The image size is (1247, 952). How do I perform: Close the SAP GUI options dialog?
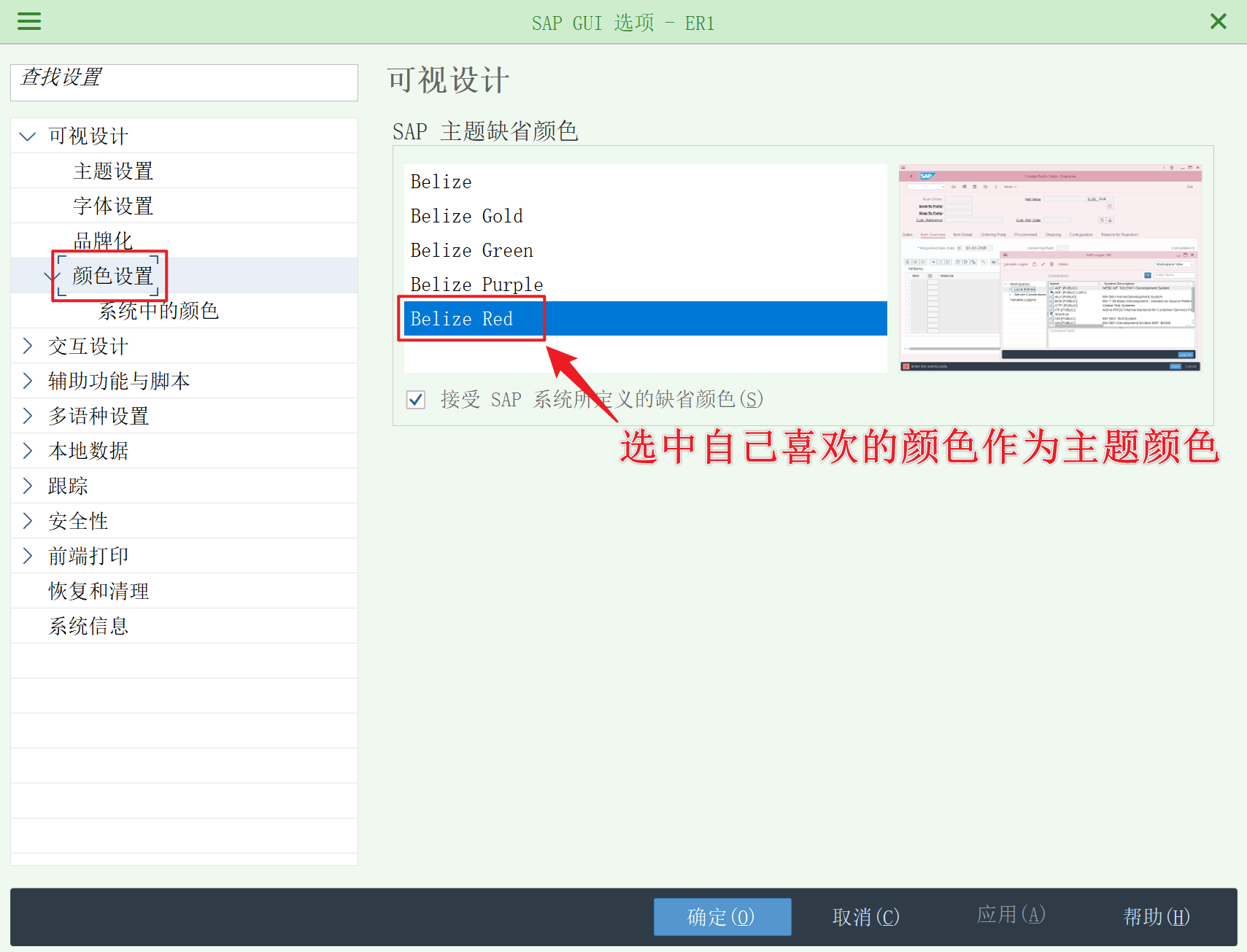coord(1218,21)
